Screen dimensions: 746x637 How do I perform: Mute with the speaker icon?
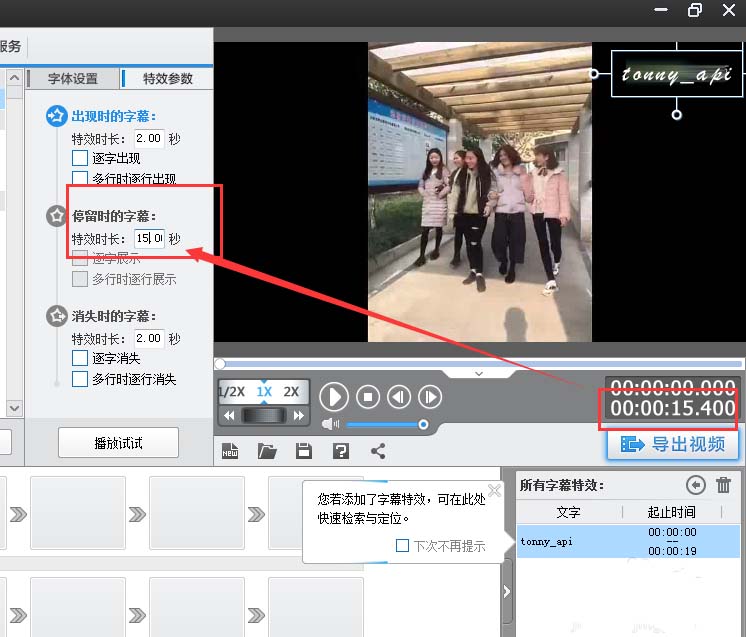(330, 424)
